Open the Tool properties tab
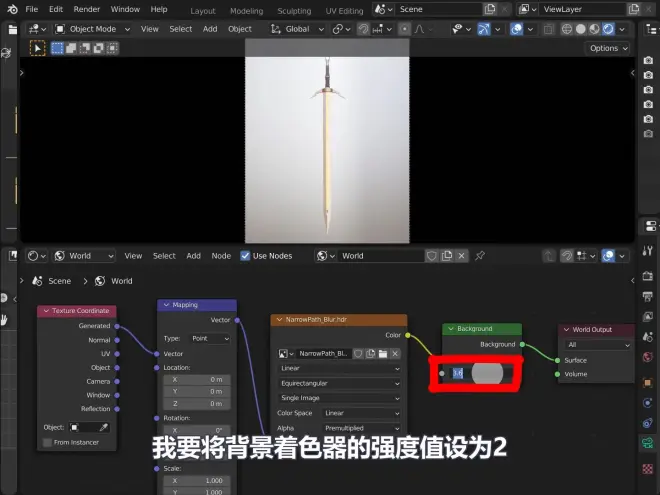 [647, 251]
